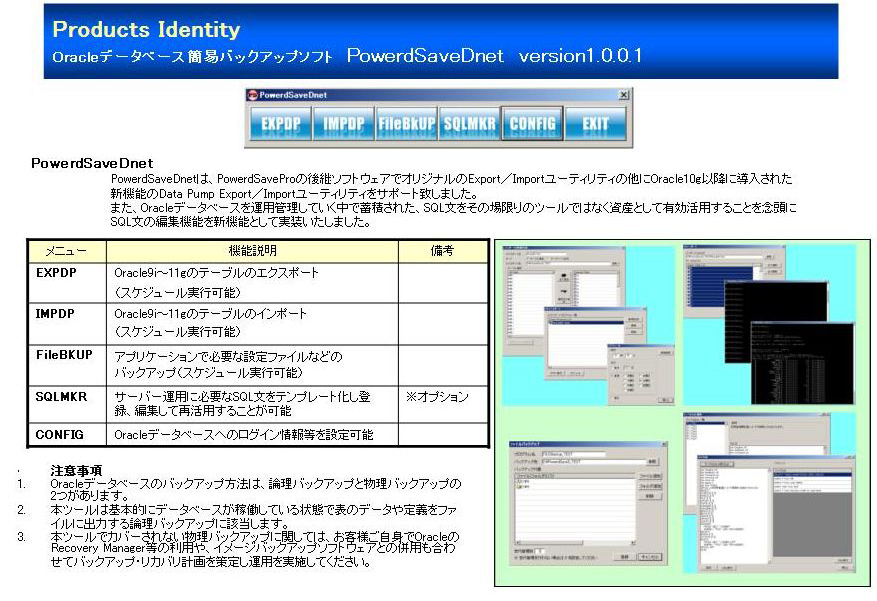This screenshot has width=877, height=601.
Task: Click the "機能説明" table header
Action: click(x=252, y=251)
